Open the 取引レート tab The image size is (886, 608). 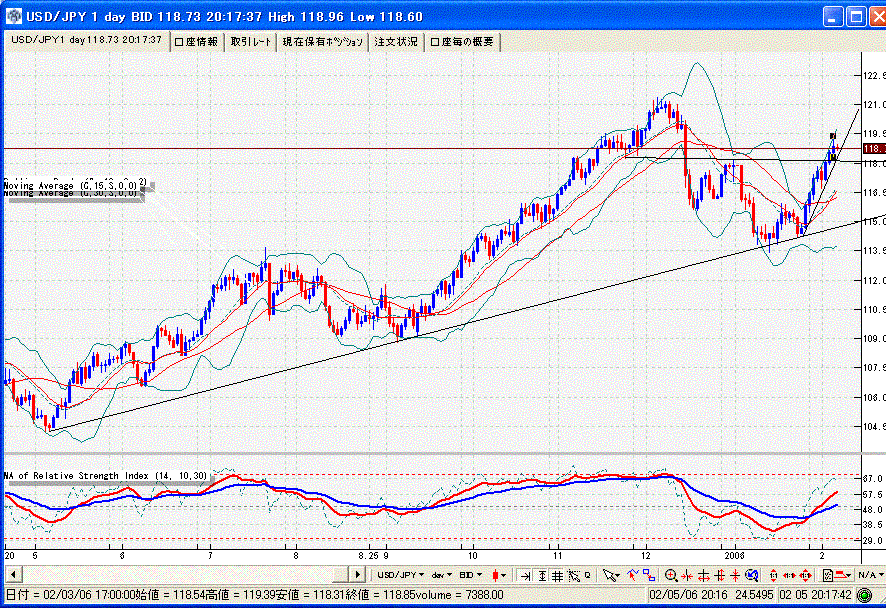tap(250, 41)
